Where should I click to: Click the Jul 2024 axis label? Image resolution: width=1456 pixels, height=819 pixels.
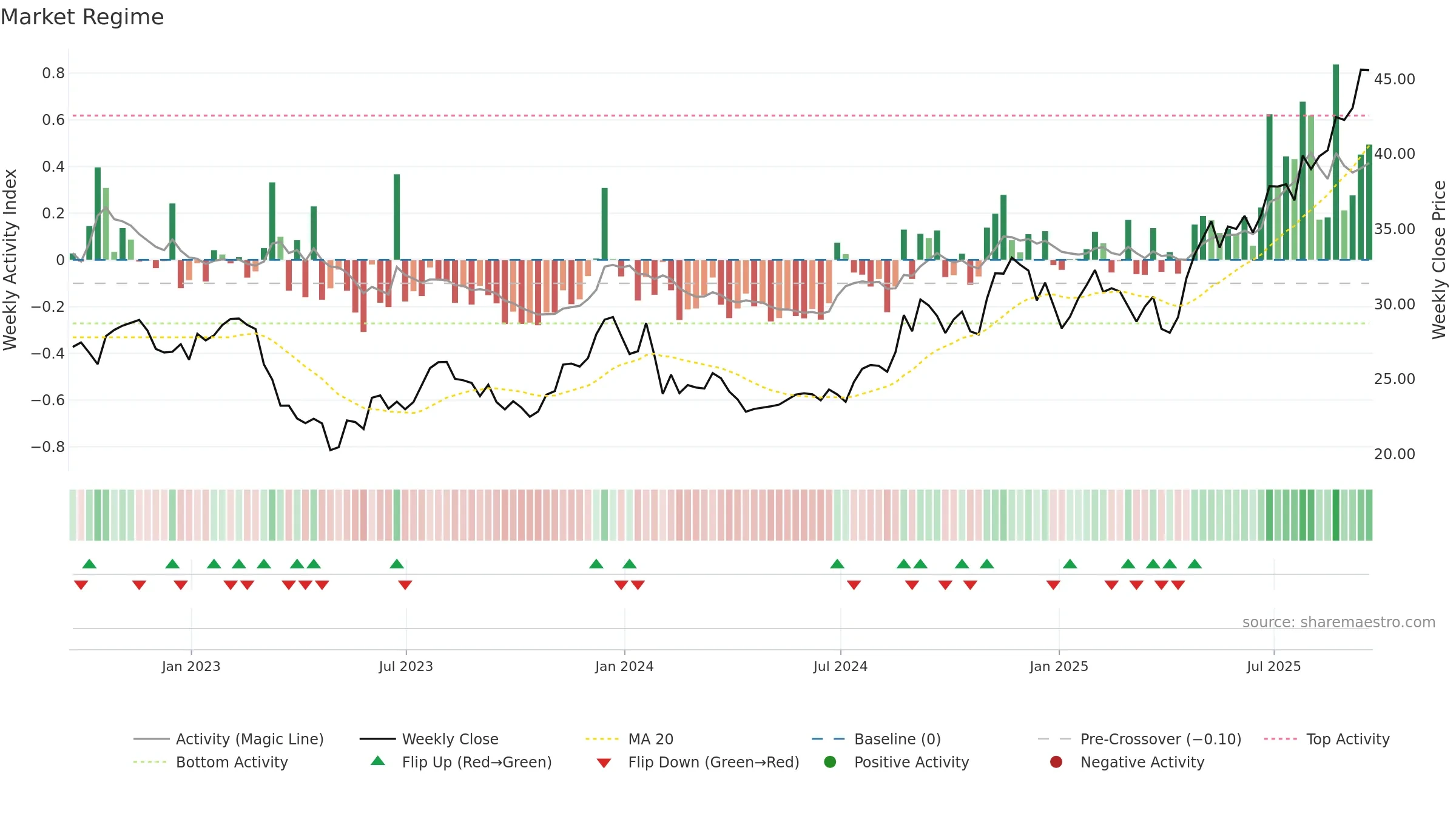(x=840, y=666)
